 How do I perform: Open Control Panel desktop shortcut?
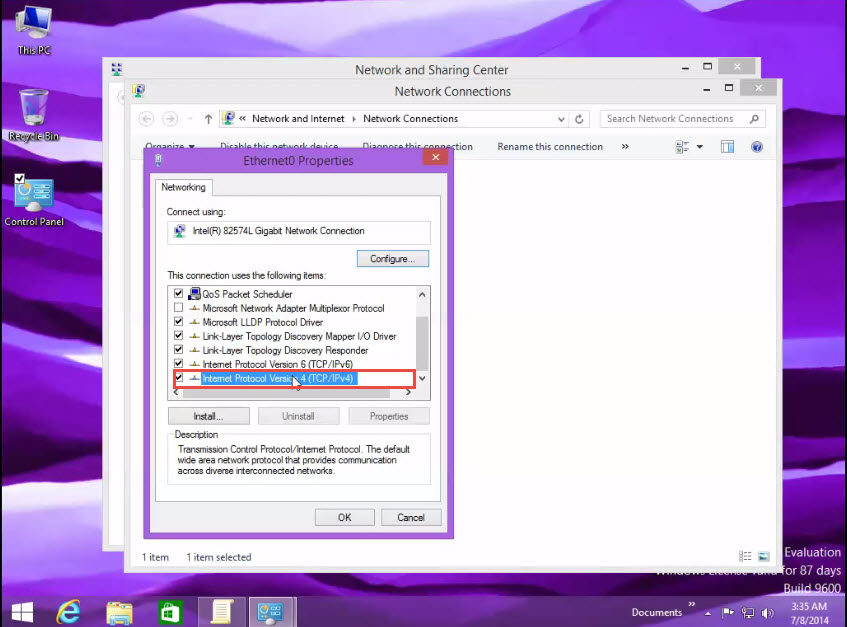(33, 200)
